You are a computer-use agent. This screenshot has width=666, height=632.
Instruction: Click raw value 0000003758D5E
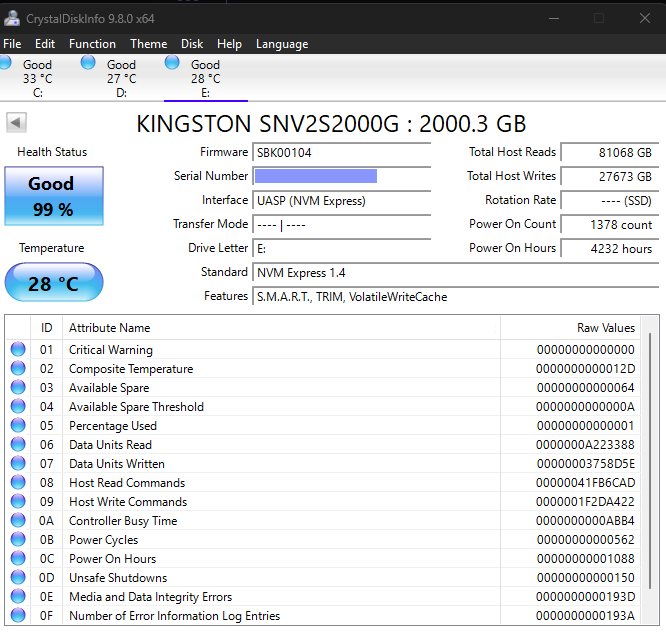[x=585, y=464]
